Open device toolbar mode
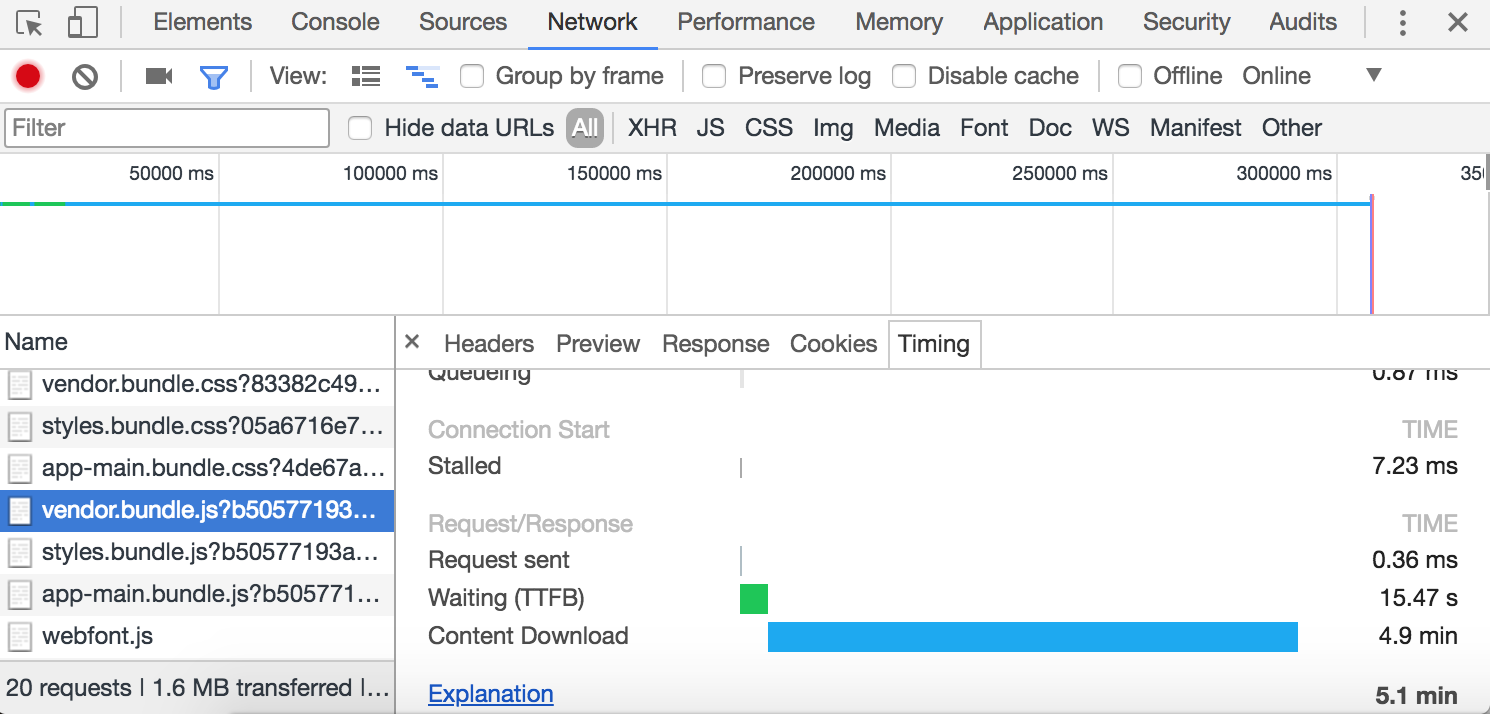The height and width of the screenshot is (714, 1490). (x=82, y=21)
